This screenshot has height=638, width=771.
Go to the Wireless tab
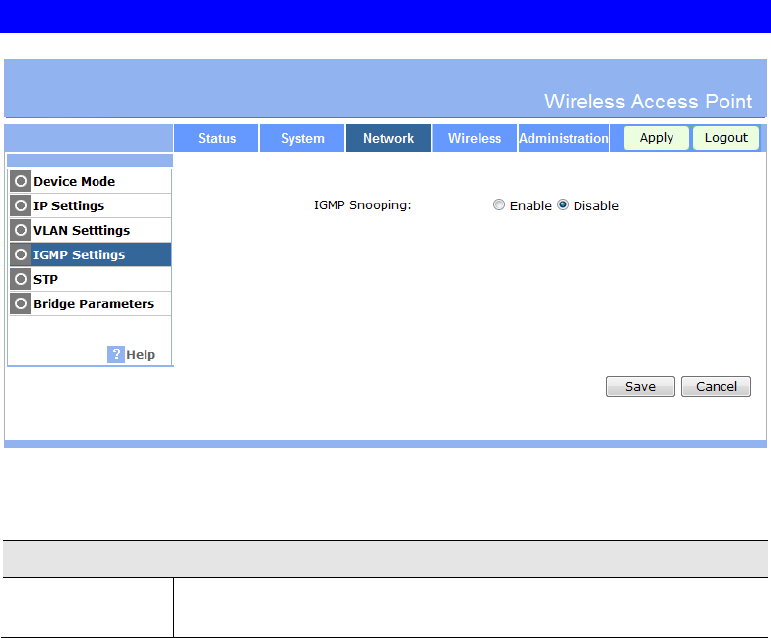pos(474,138)
